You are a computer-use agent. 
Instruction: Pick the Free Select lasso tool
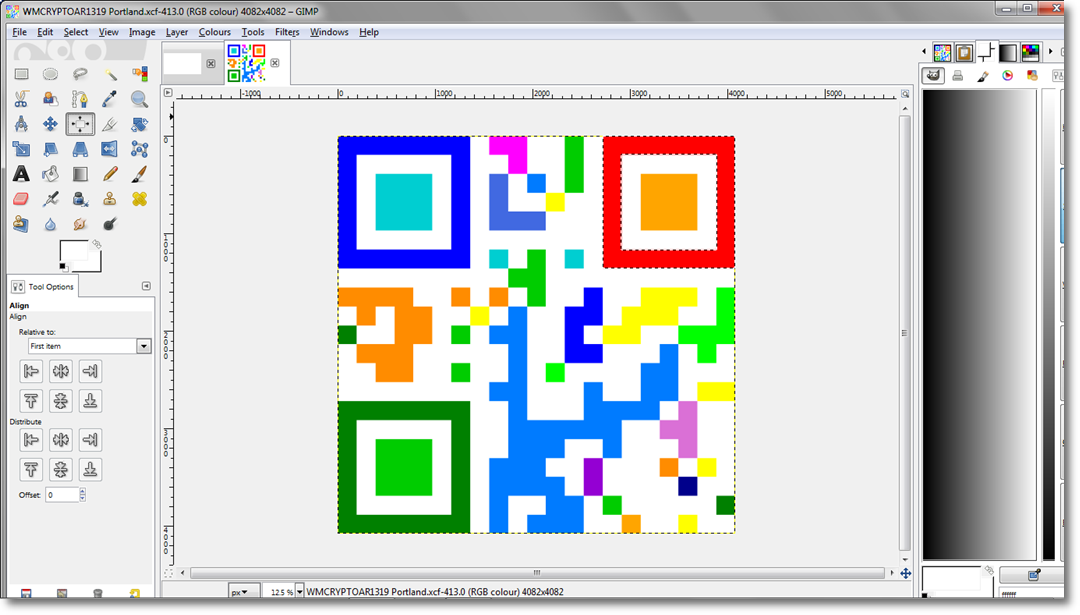coord(80,74)
